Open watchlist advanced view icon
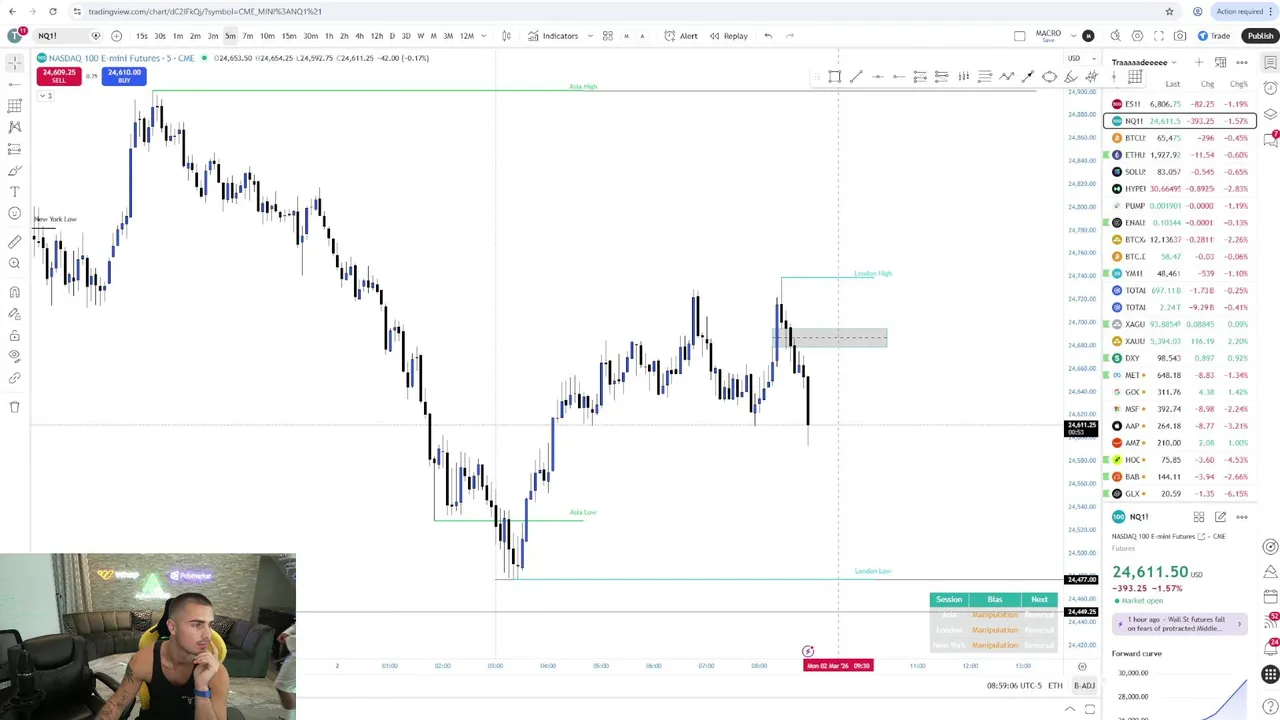This screenshot has width=1280, height=720. (x=1220, y=62)
